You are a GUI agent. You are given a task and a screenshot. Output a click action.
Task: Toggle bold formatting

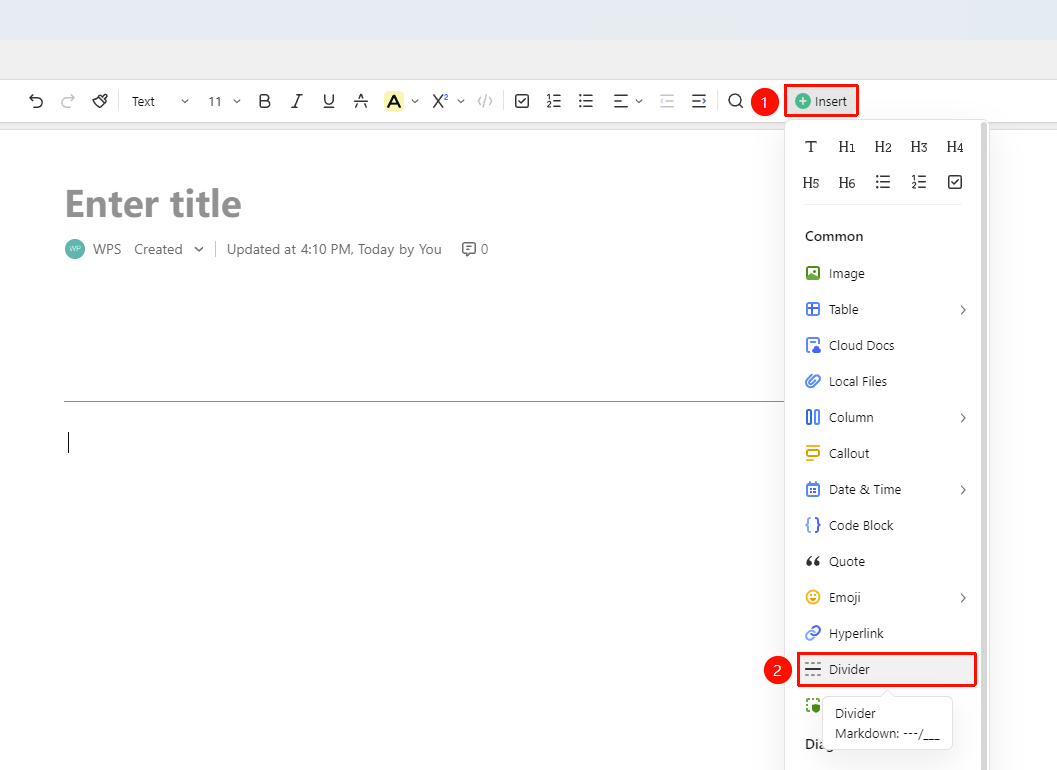click(x=264, y=101)
